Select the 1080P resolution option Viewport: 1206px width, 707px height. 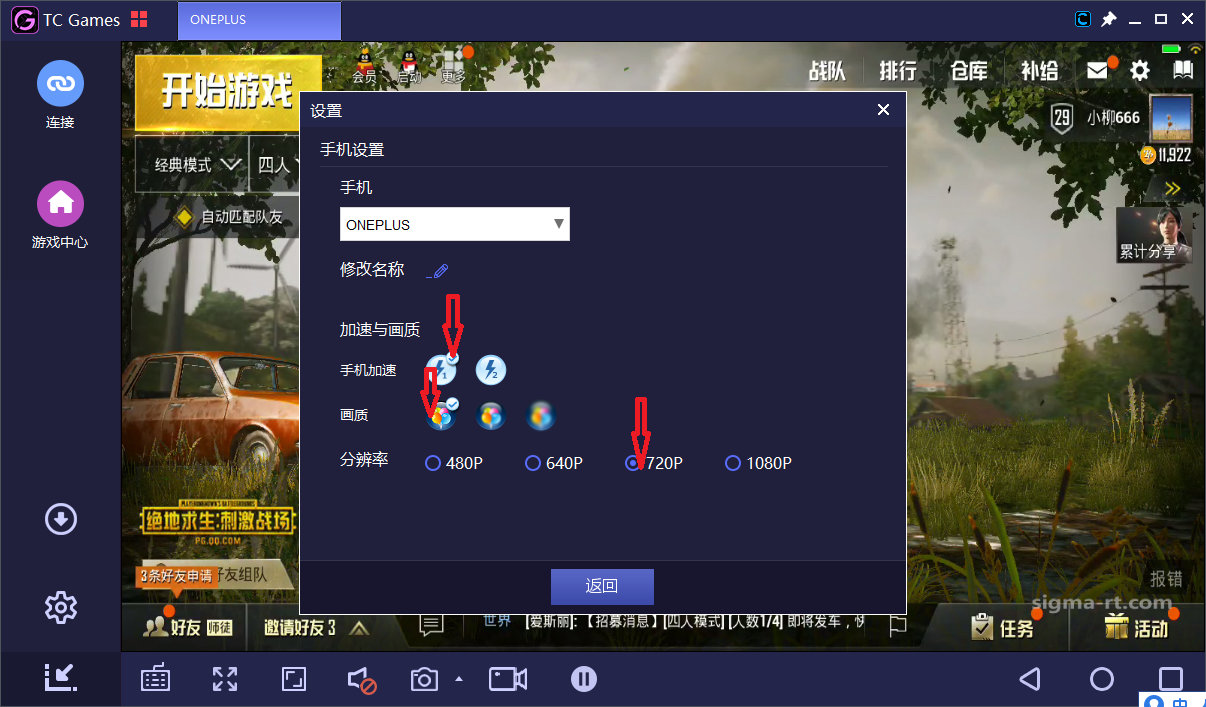click(x=733, y=463)
